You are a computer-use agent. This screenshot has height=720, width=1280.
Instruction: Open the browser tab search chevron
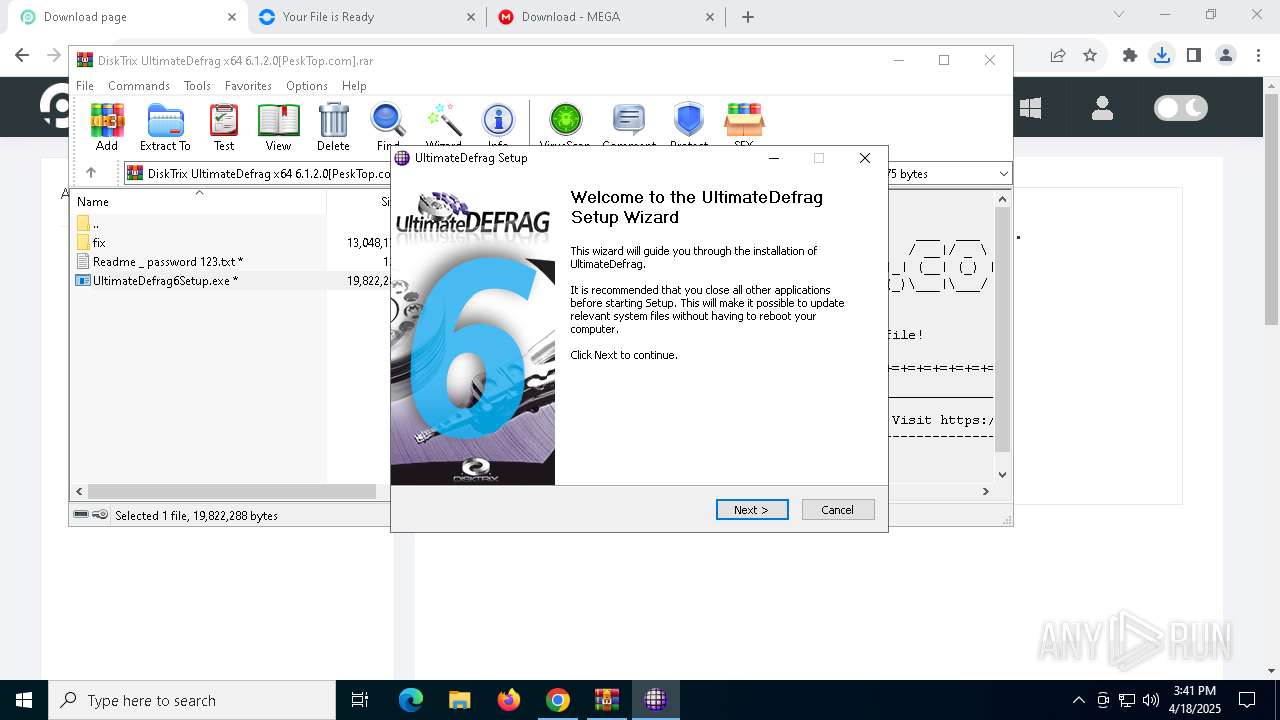point(1119,14)
